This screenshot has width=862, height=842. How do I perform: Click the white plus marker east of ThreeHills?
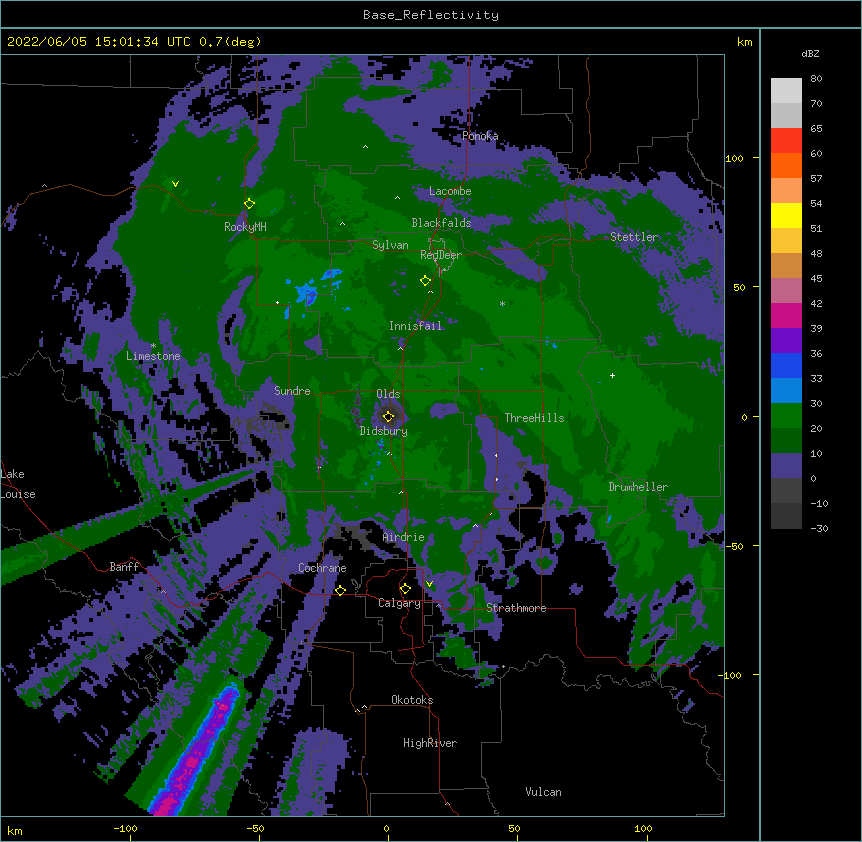(x=612, y=375)
